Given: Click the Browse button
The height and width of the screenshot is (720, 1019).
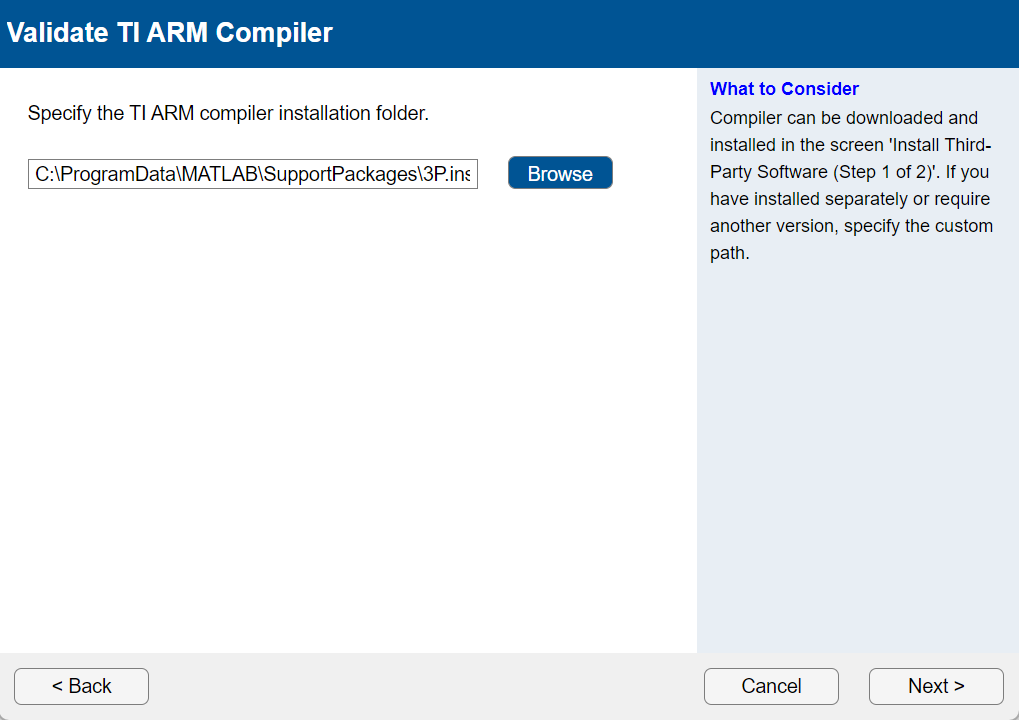Looking at the screenshot, I should click(x=560, y=173).
